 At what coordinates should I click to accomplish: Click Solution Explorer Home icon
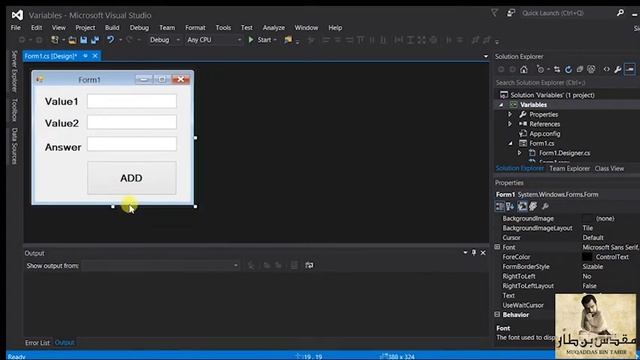coord(524,70)
